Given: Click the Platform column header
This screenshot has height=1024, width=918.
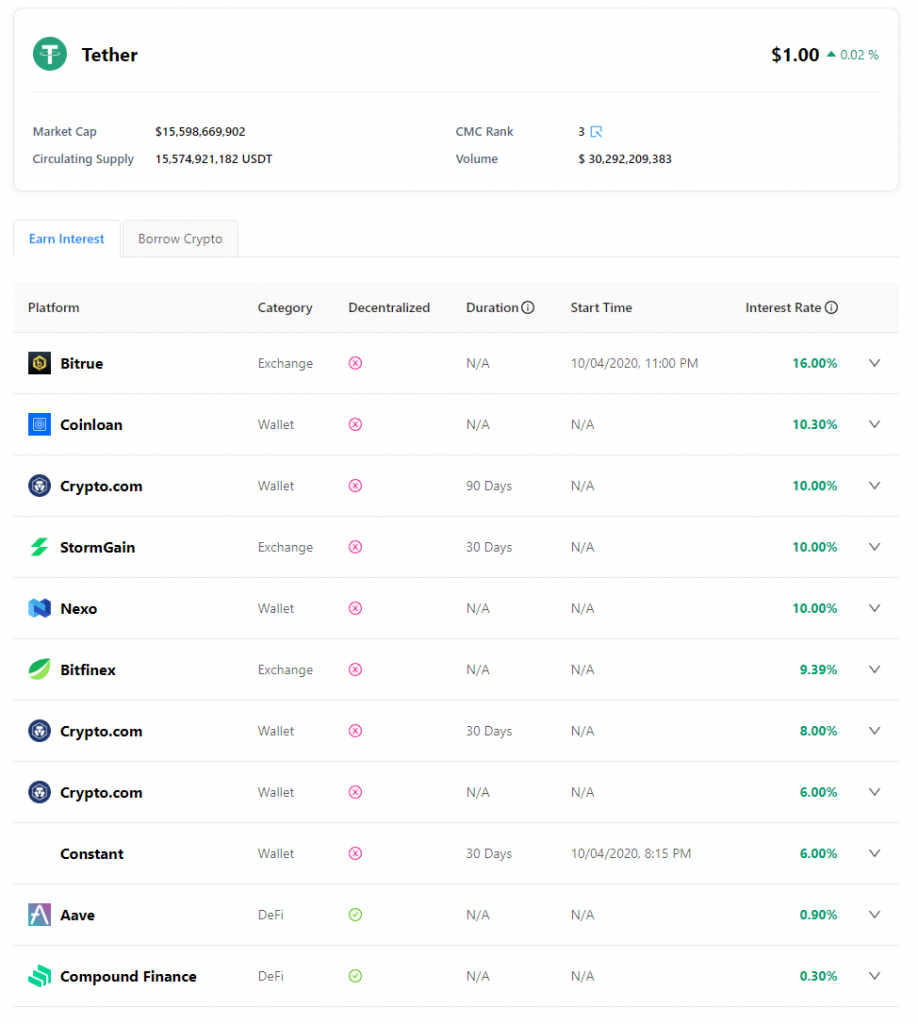Looking at the screenshot, I should tap(54, 308).
